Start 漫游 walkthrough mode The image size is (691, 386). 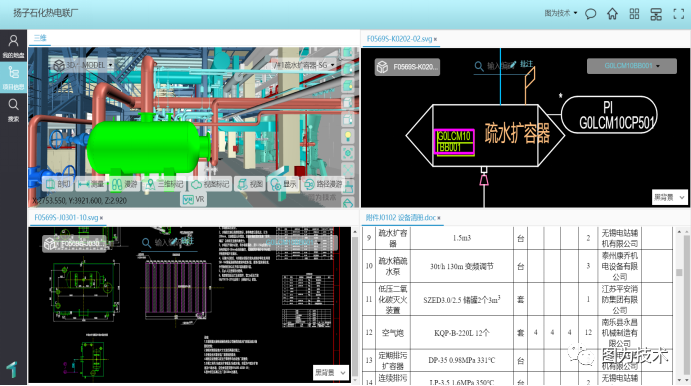[125, 184]
